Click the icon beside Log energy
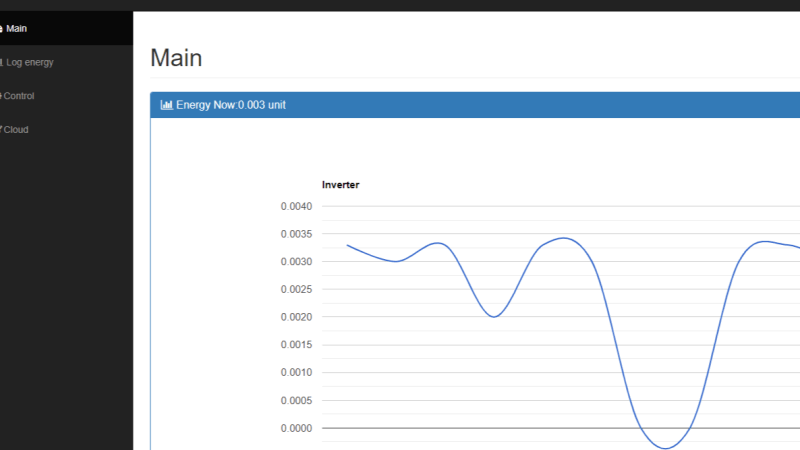 pos(1,62)
